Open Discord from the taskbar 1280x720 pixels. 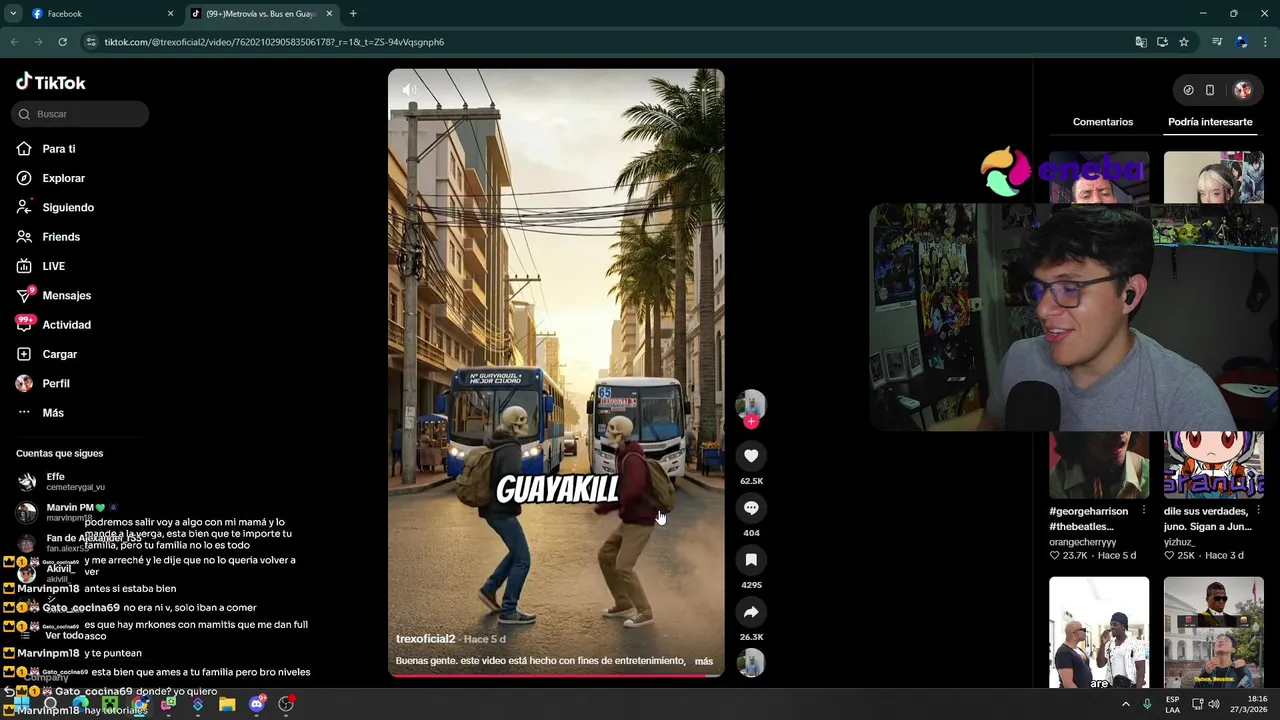coord(257,704)
